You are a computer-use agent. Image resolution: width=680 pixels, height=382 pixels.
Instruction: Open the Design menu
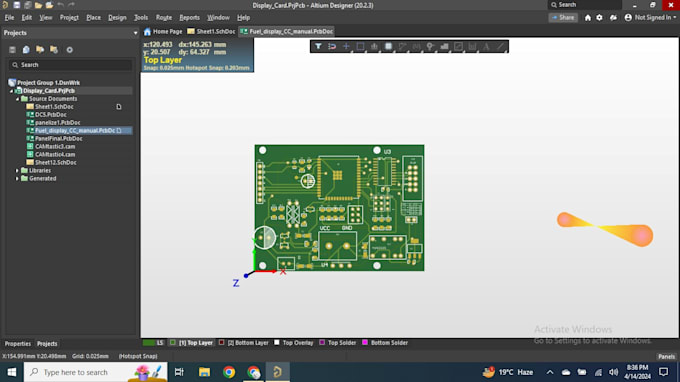click(117, 18)
